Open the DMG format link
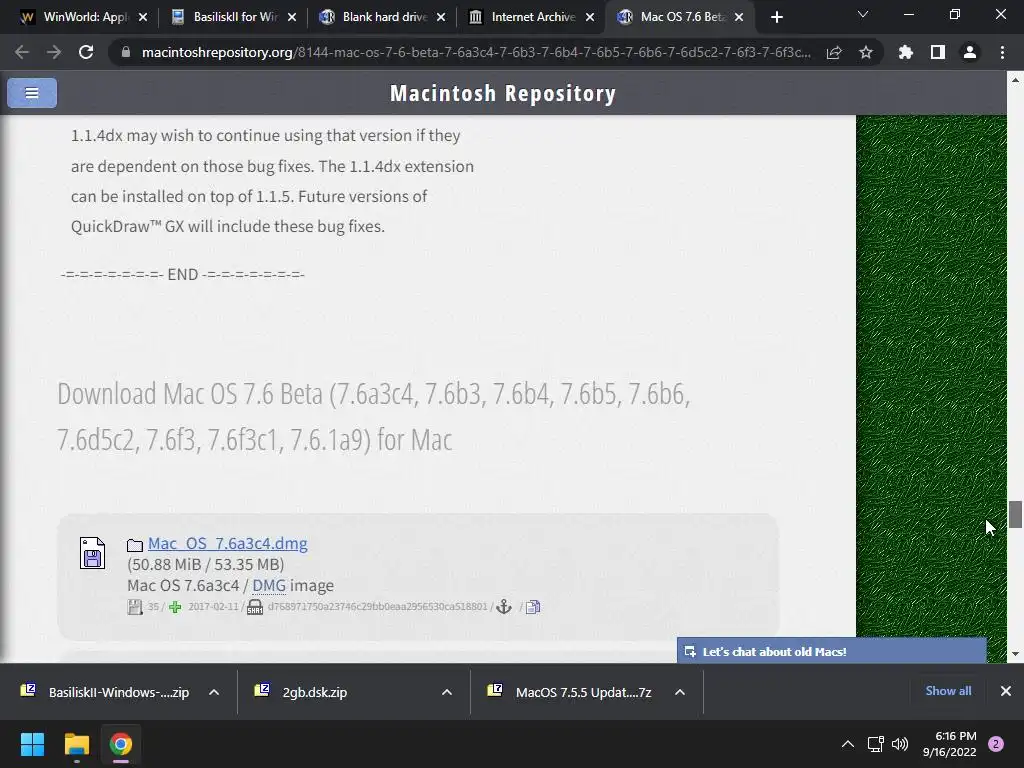 point(269,585)
